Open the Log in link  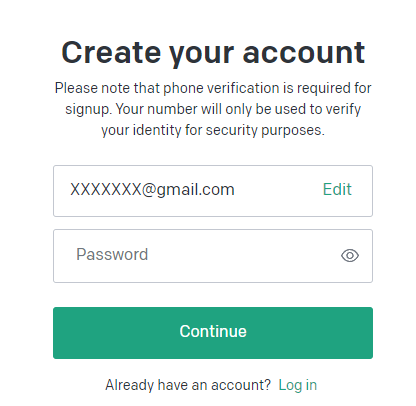(x=298, y=385)
